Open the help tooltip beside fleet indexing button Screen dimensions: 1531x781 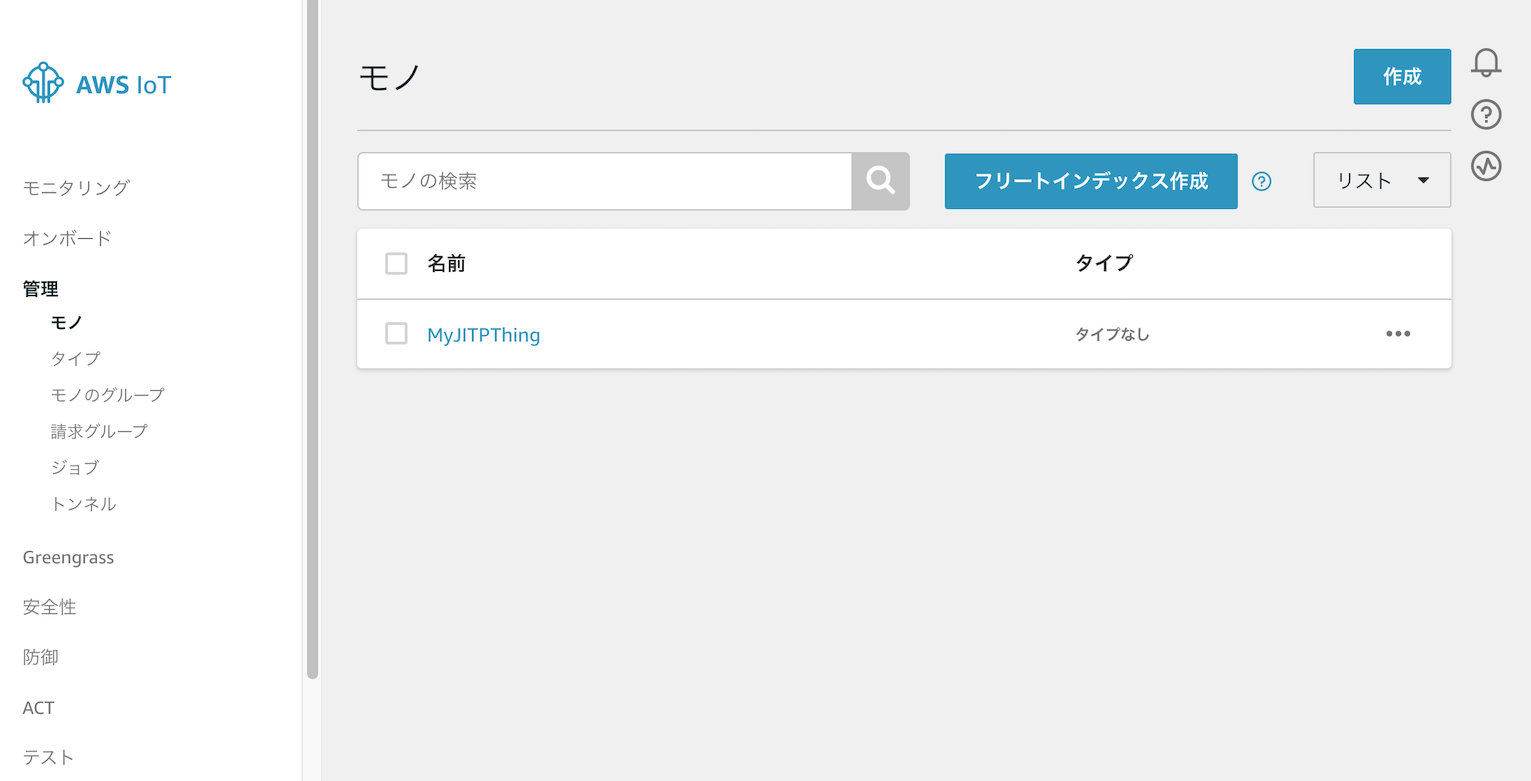[x=1261, y=181]
